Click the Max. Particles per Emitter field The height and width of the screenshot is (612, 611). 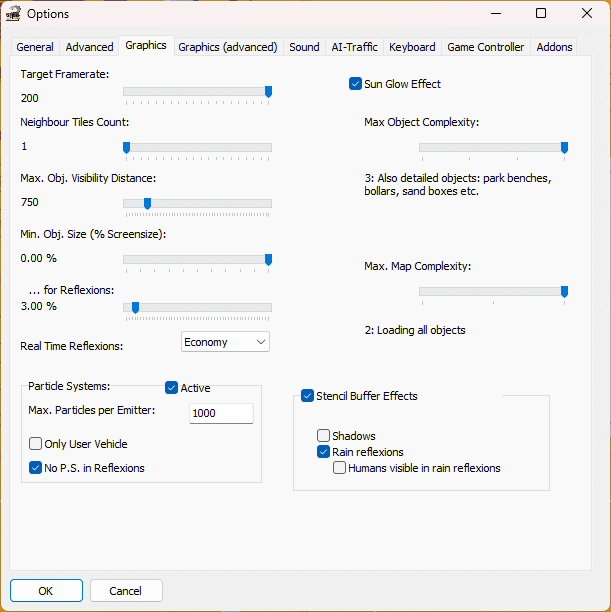point(221,414)
